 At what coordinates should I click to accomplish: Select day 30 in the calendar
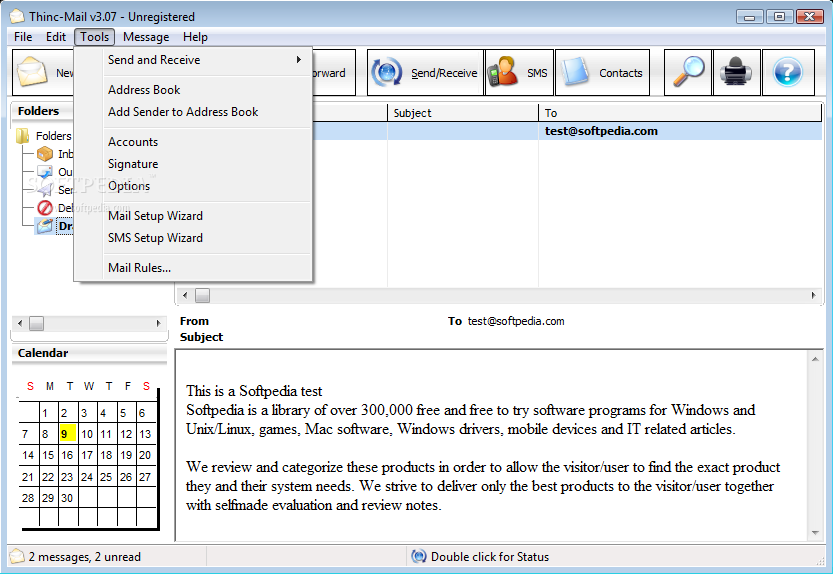(67, 498)
